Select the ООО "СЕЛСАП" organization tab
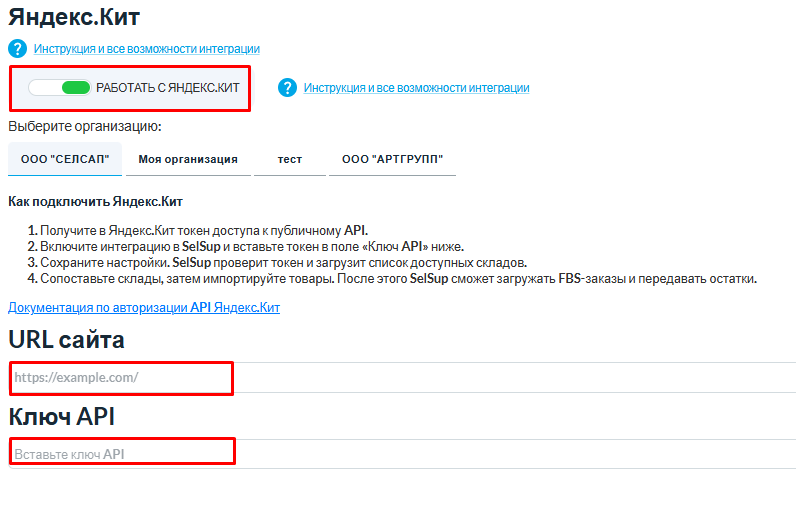Screen dimensions: 796x512 tap(65, 159)
